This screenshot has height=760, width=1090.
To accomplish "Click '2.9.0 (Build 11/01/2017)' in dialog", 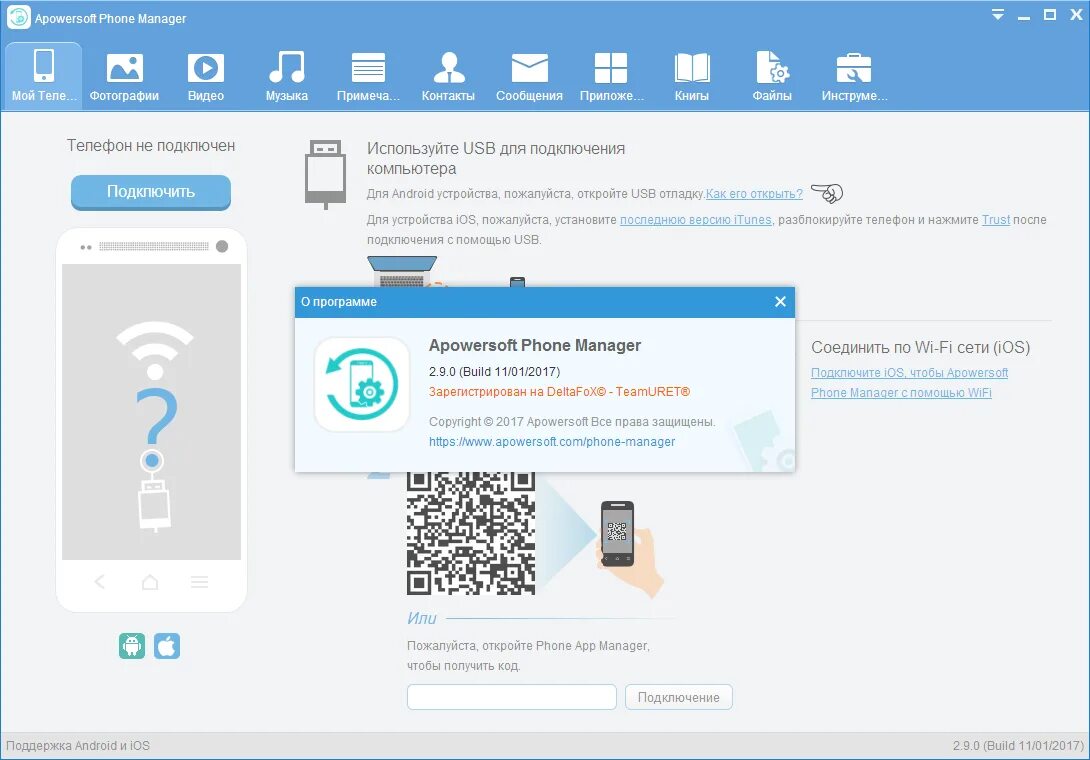I will 494,371.
